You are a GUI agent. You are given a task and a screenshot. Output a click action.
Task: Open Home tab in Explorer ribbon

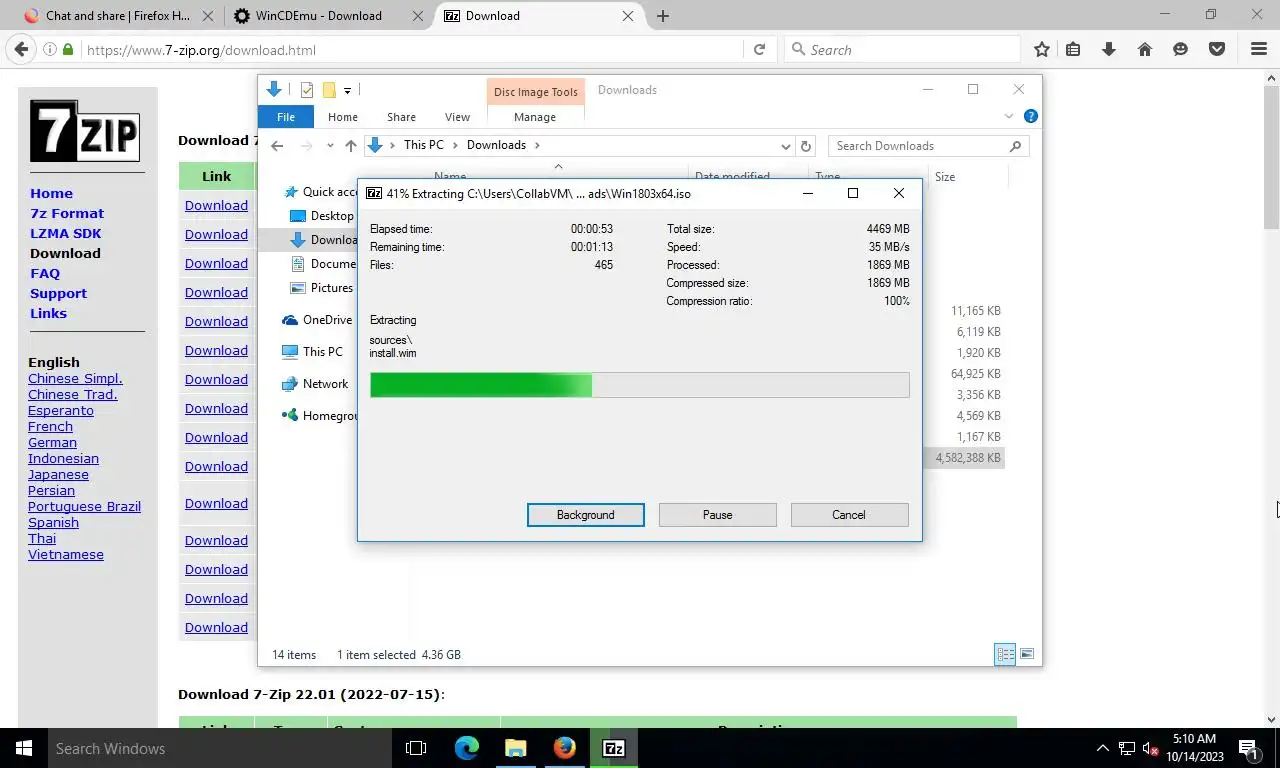coord(343,117)
